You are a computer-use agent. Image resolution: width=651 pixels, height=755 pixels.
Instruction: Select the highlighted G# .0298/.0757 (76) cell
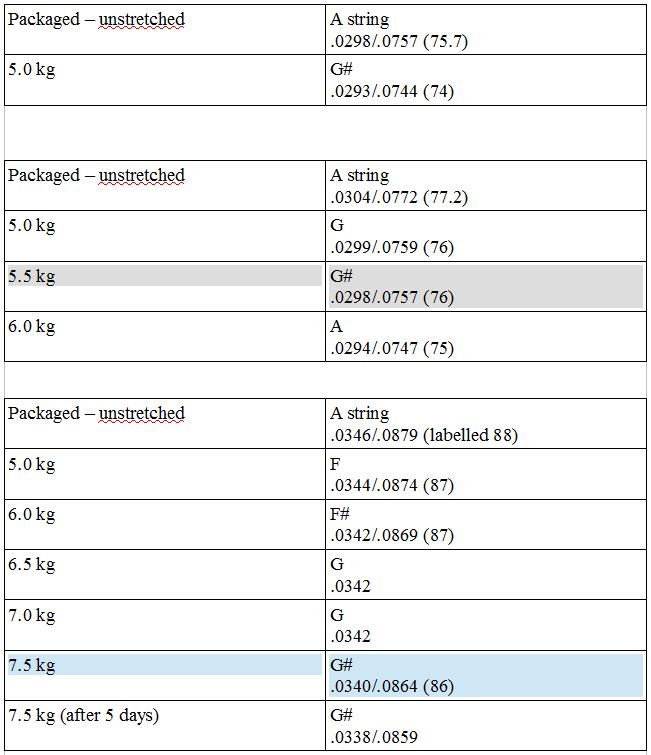pyautogui.click(x=486, y=286)
